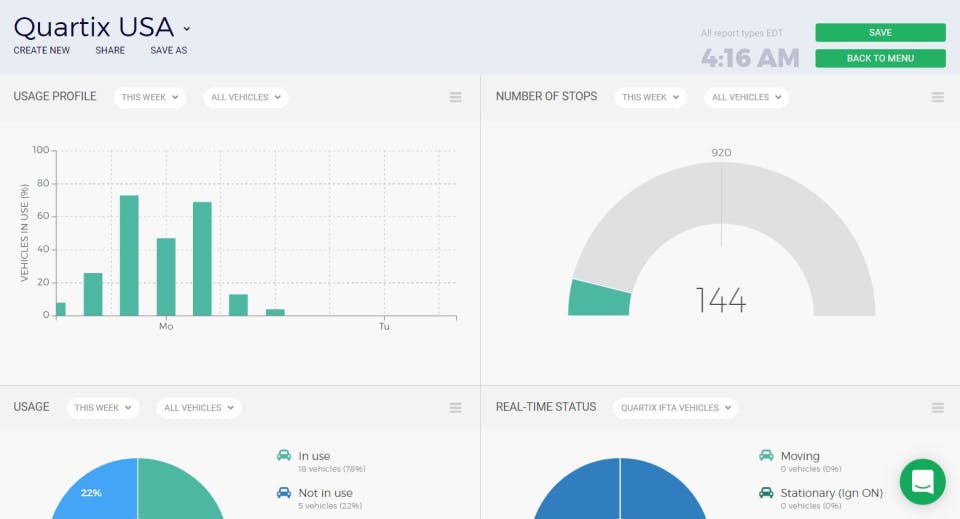Click the Moving vehicle car icon

point(766,455)
